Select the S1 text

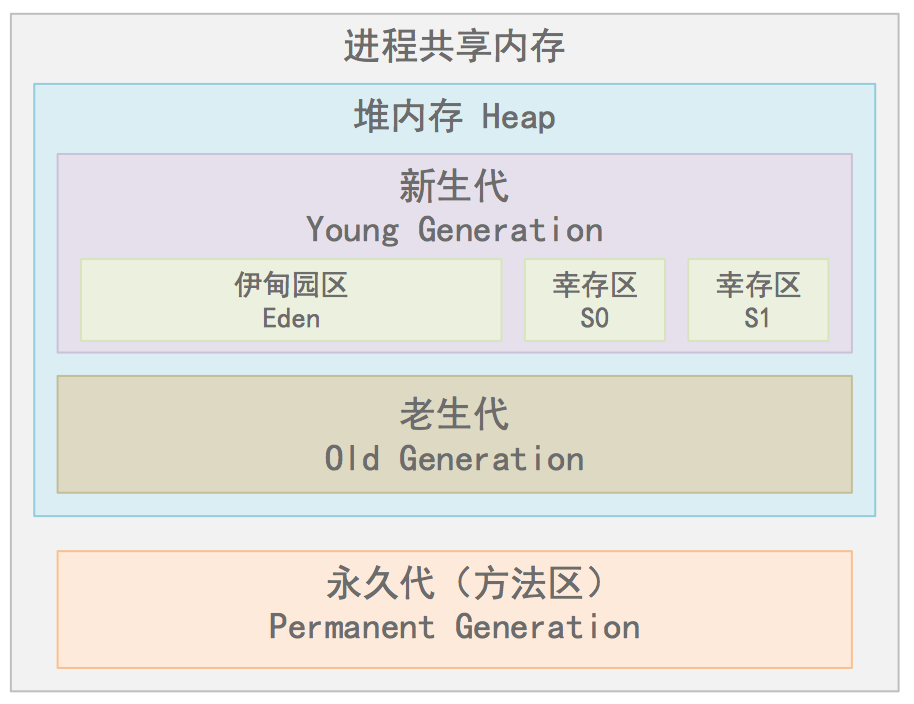[x=758, y=319]
